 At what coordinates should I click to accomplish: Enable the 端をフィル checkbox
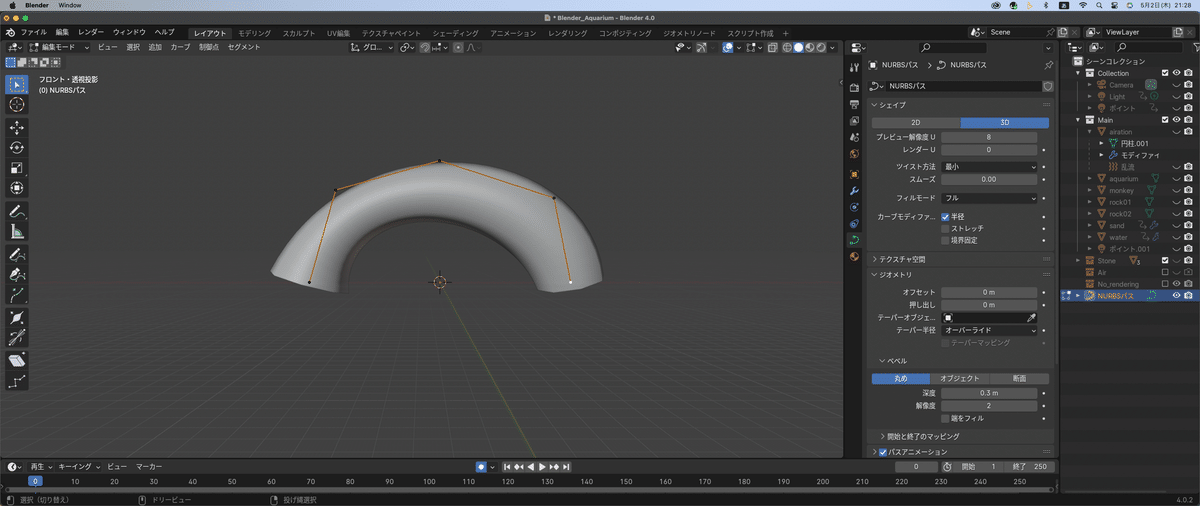tap(945, 418)
